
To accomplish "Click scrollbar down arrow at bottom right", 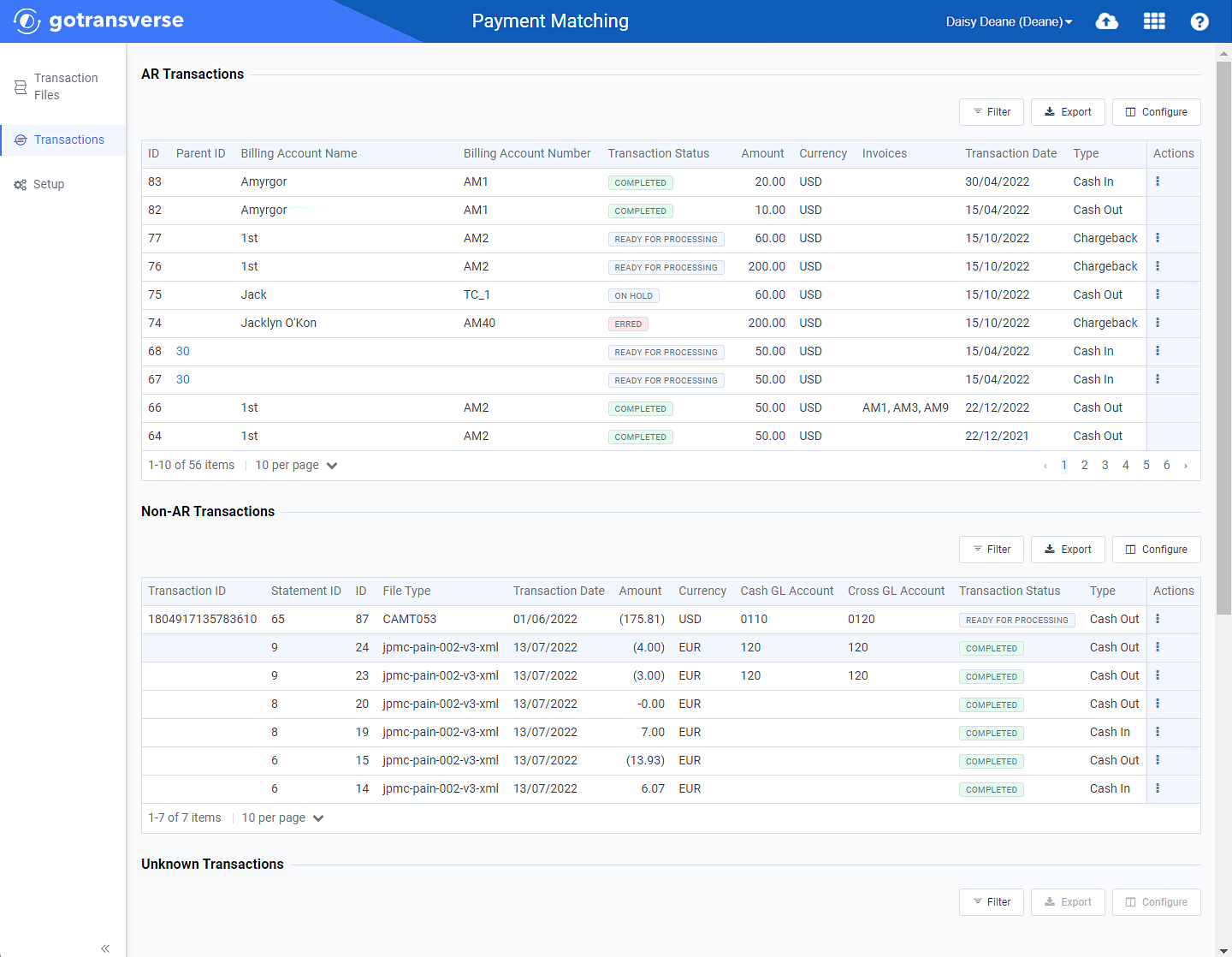I will tap(1223, 950).
